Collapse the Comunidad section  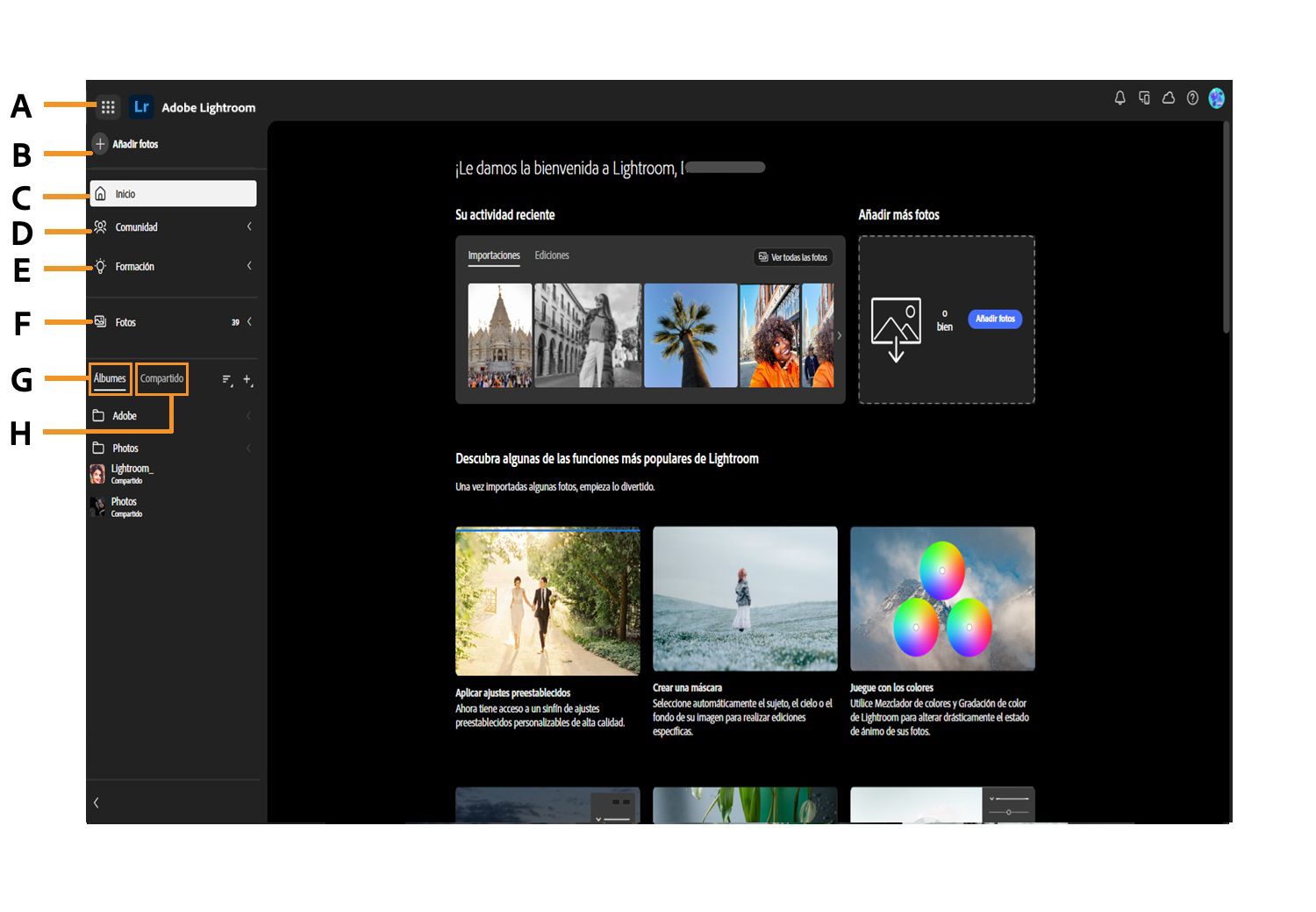[x=249, y=226]
